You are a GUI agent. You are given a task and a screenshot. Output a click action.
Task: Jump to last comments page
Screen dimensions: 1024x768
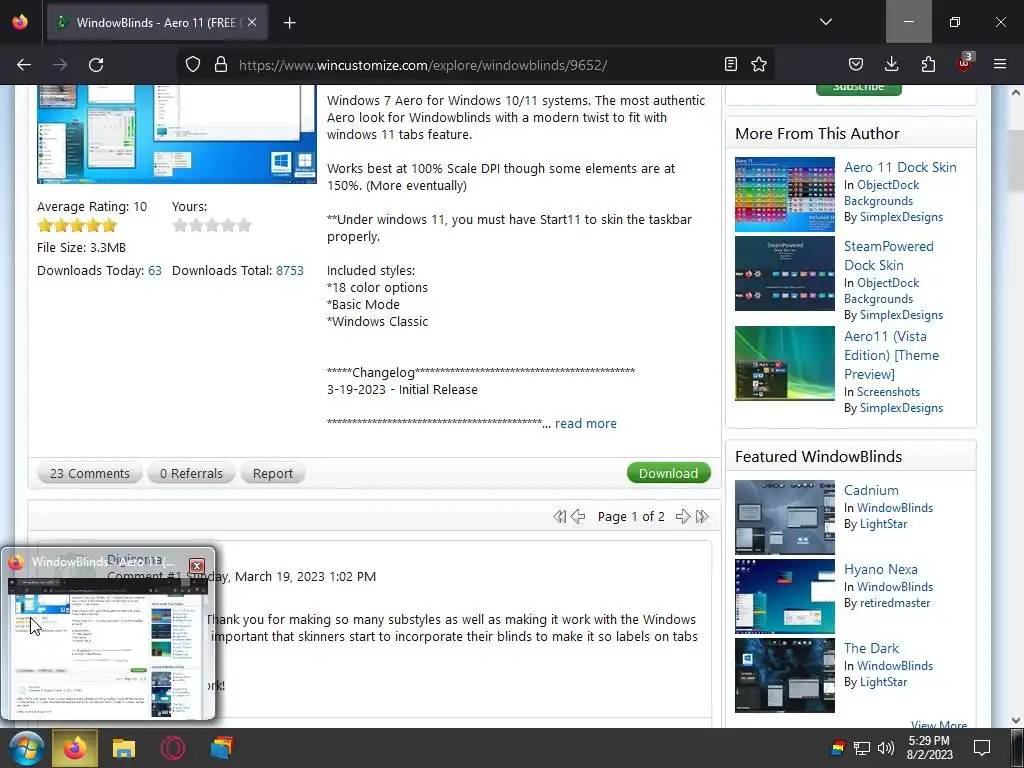point(702,517)
